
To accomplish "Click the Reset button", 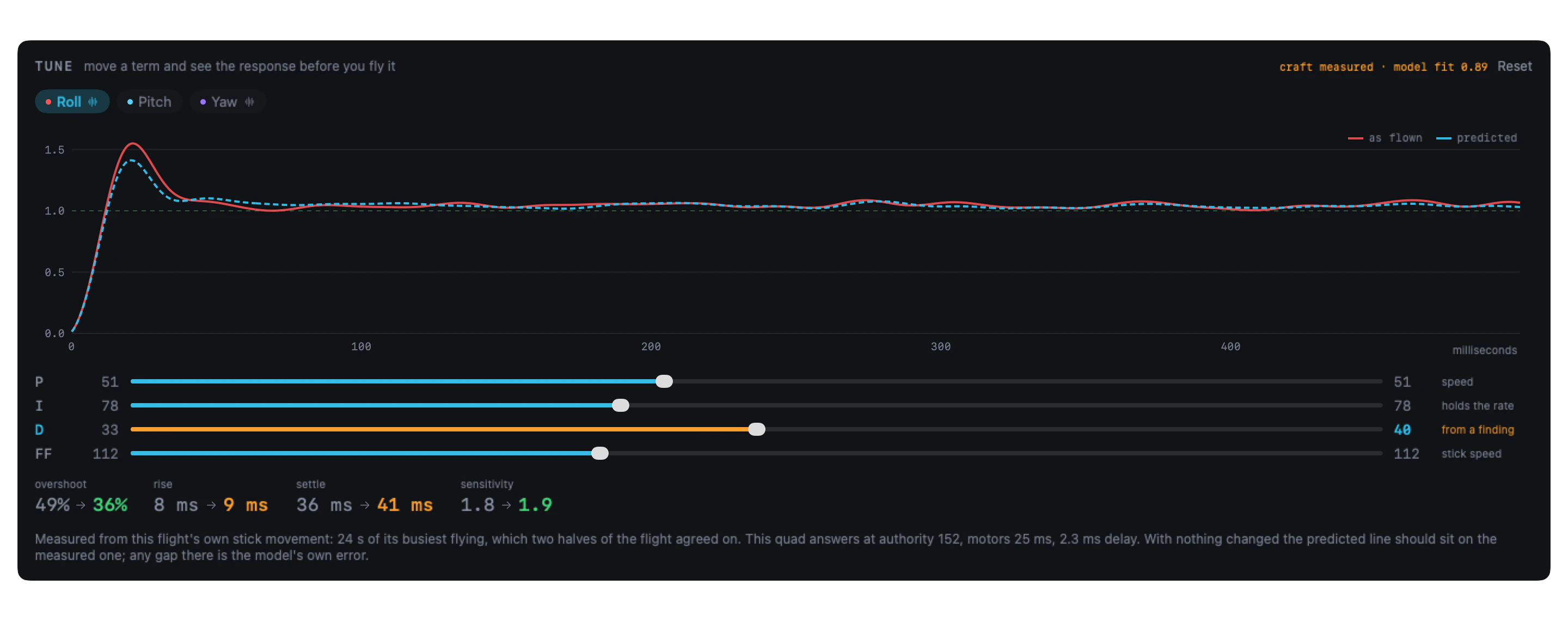I will point(1514,66).
